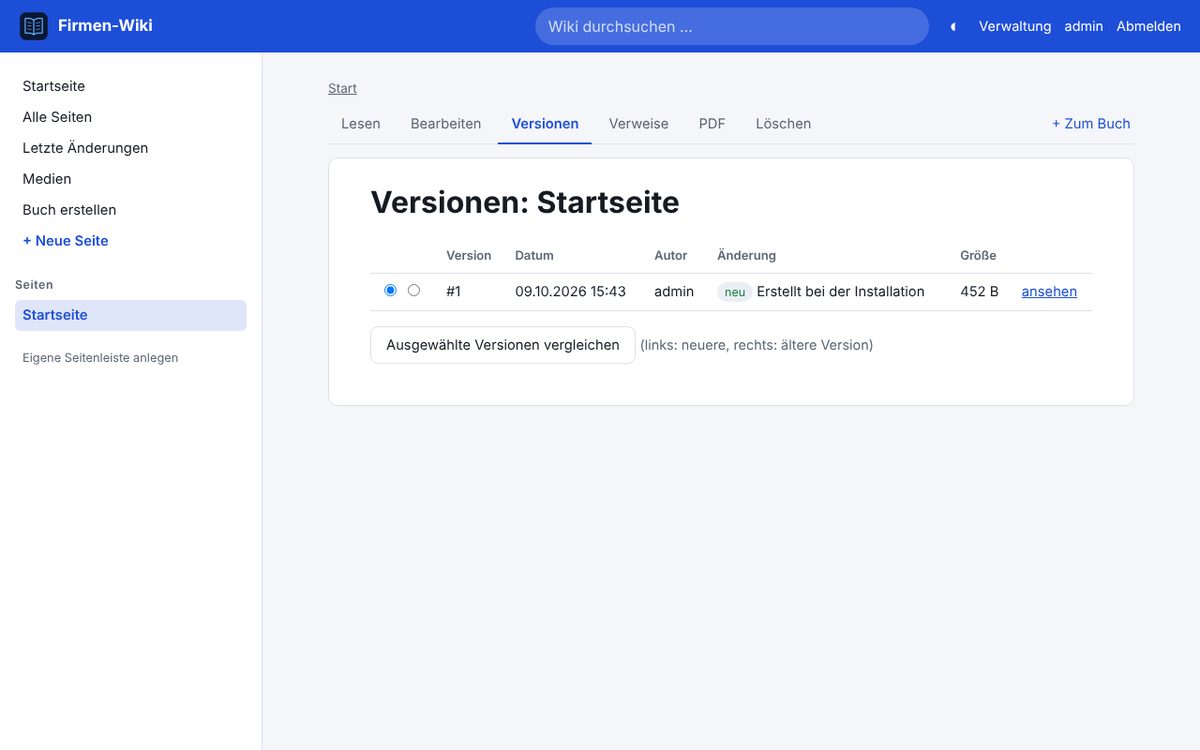This screenshot has height=750, width=1200.
Task: Click the Erstellt bei der Installation text
Action: [x=841, y=292]
